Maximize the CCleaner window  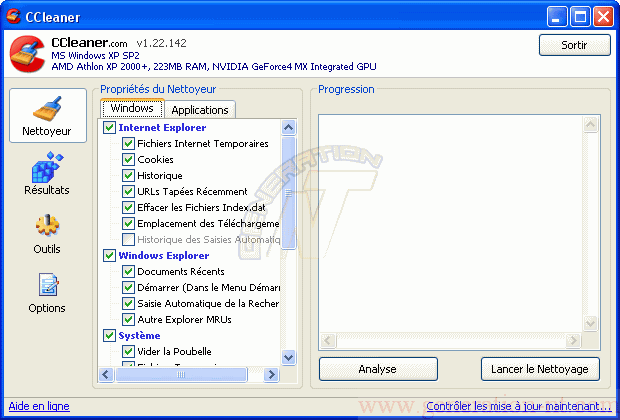[580, 17]
